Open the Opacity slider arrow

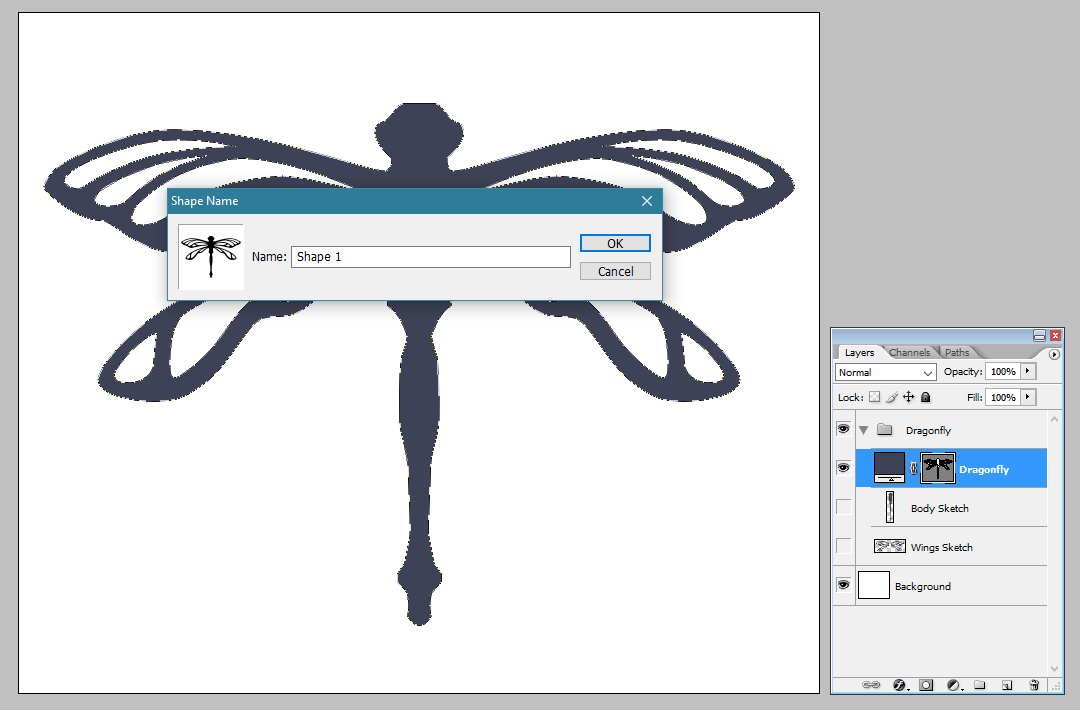1028,371
